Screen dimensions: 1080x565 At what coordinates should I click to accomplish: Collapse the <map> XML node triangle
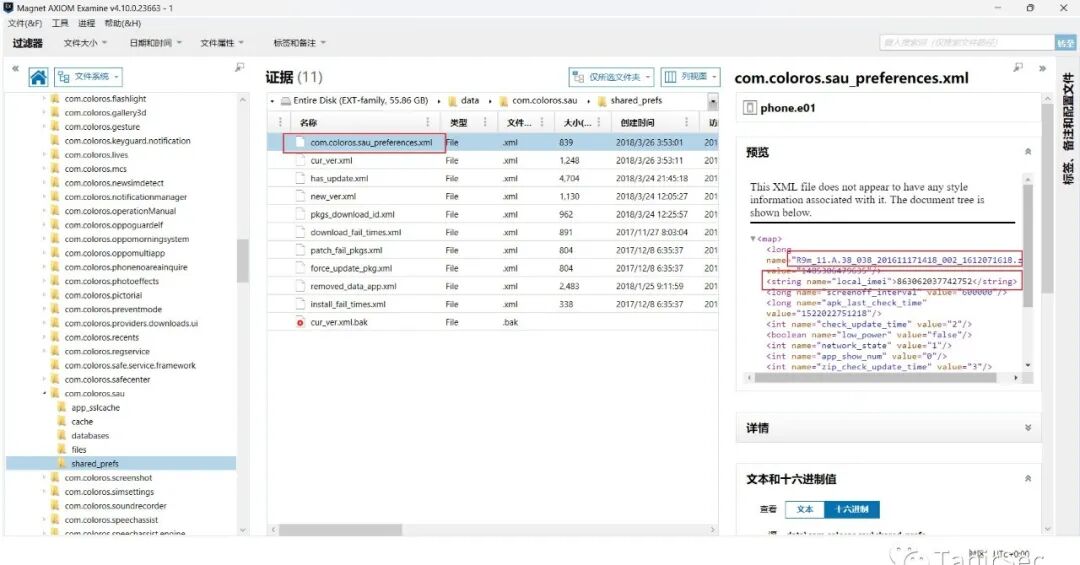tap(753, 238)
